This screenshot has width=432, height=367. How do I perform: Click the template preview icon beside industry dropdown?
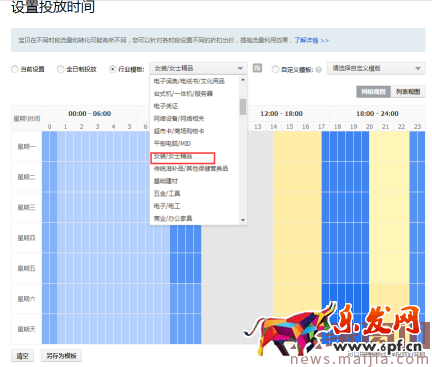[257, 68]
